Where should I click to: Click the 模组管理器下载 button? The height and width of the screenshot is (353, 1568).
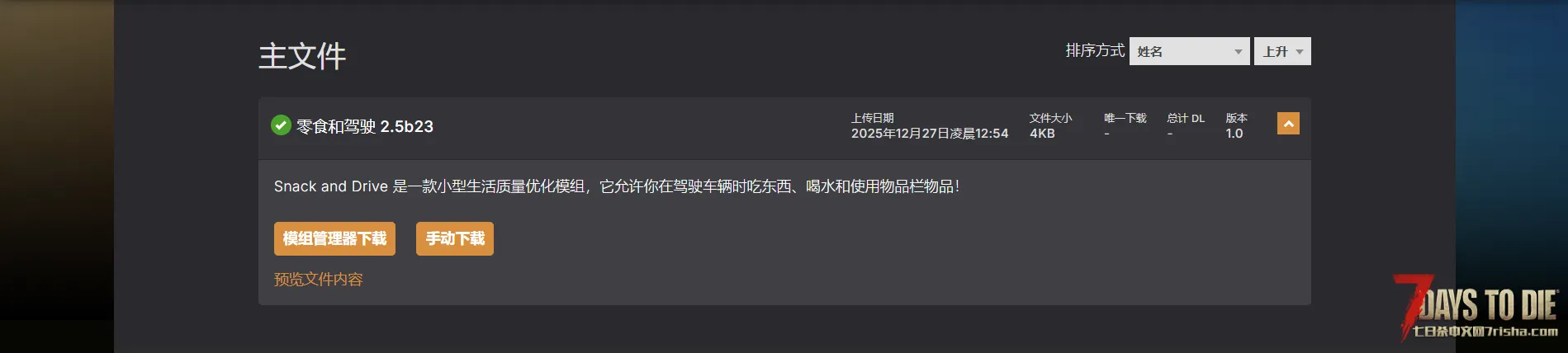[x=334, y=238]
